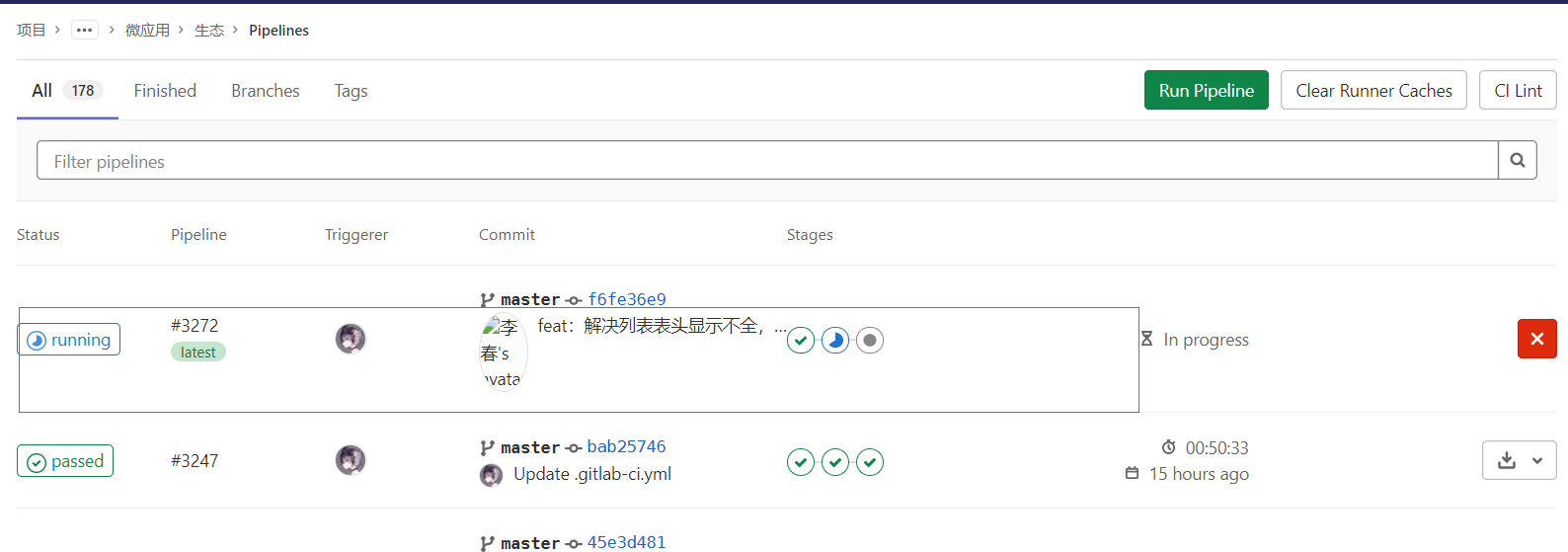Viewport: 1568px width, 552px height.
Task: Click third stage checkmark of pipeline #3247
Action: [870, 462]
